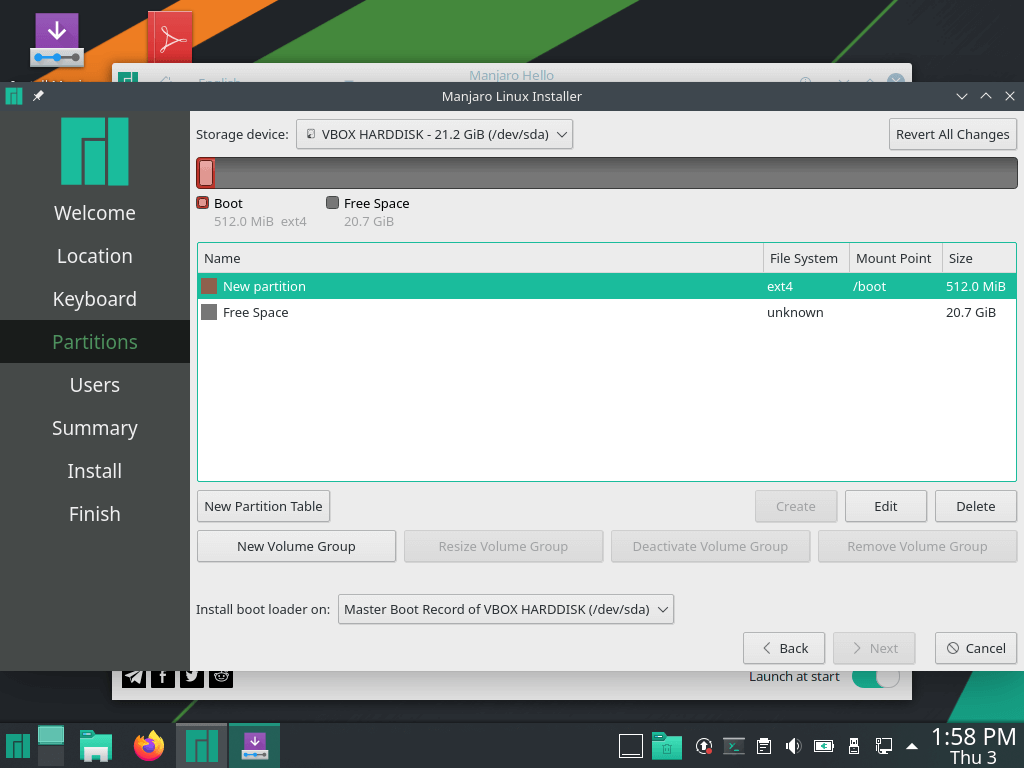Click the Name column header

pos(480,259)
